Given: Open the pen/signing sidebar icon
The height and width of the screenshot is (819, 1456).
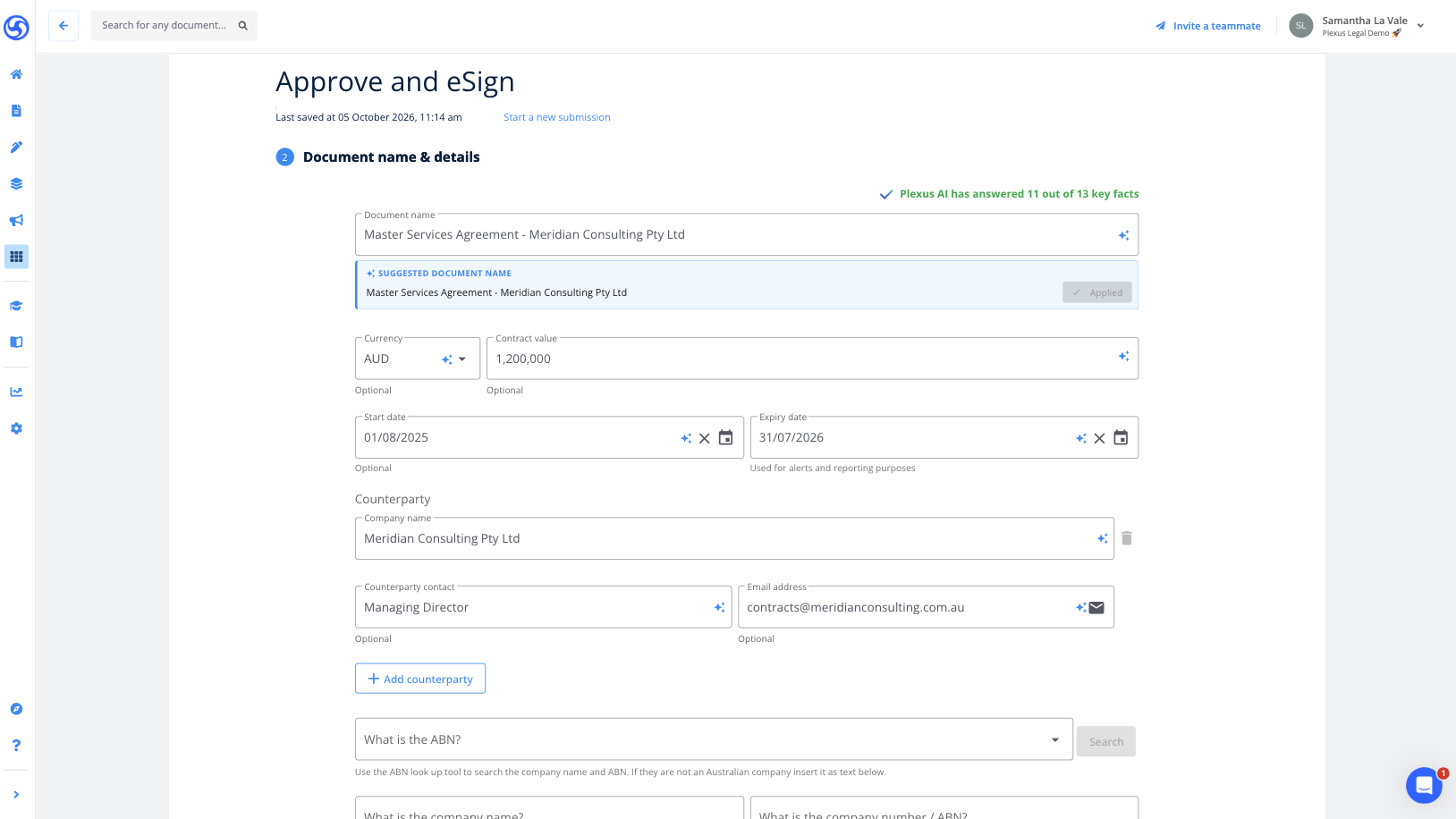Looking at the screenshot, I should pyautogui.click(x=16, y=148).
